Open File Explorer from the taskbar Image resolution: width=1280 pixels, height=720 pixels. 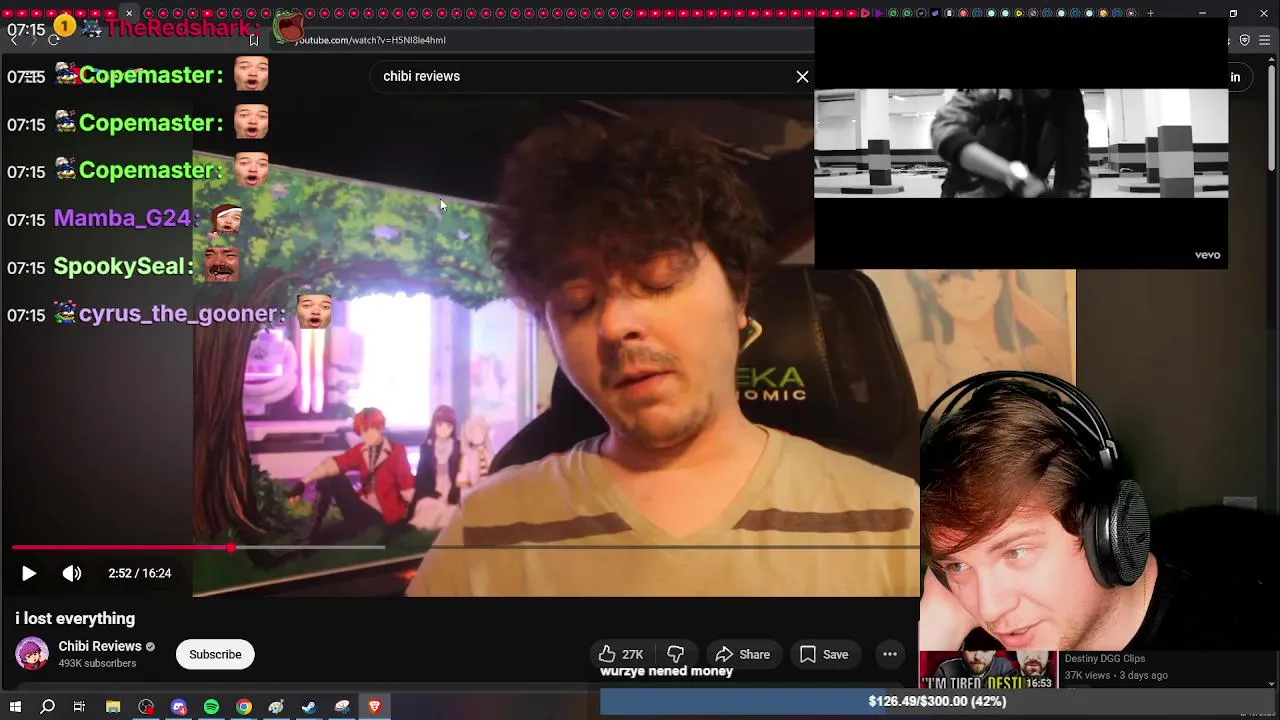[x=113, y=707]
